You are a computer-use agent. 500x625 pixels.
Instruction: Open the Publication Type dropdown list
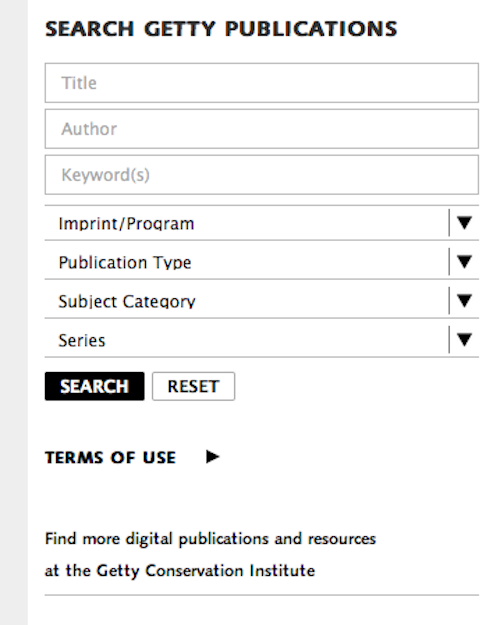[x=262, y=262]
